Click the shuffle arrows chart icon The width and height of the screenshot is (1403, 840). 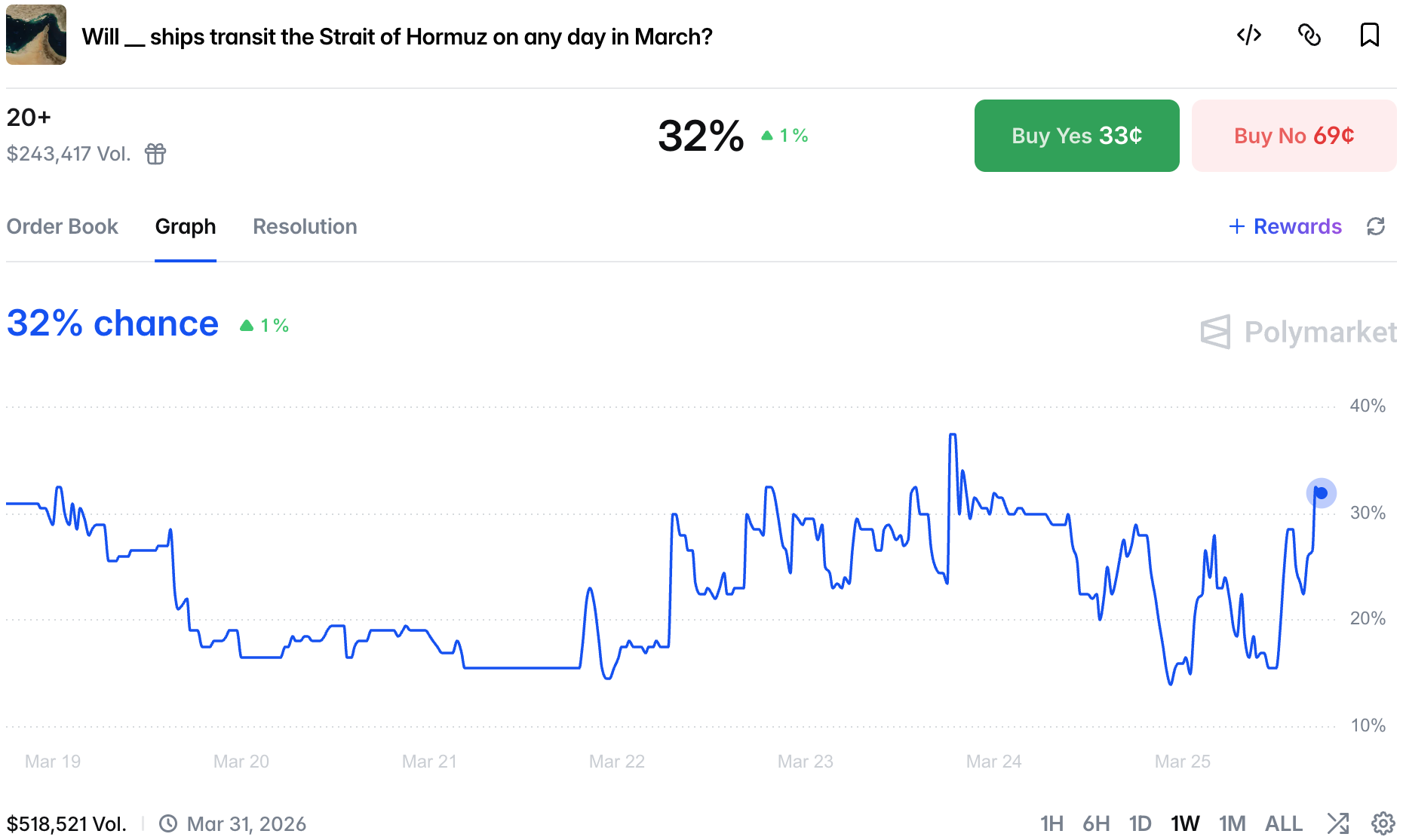1338,823
